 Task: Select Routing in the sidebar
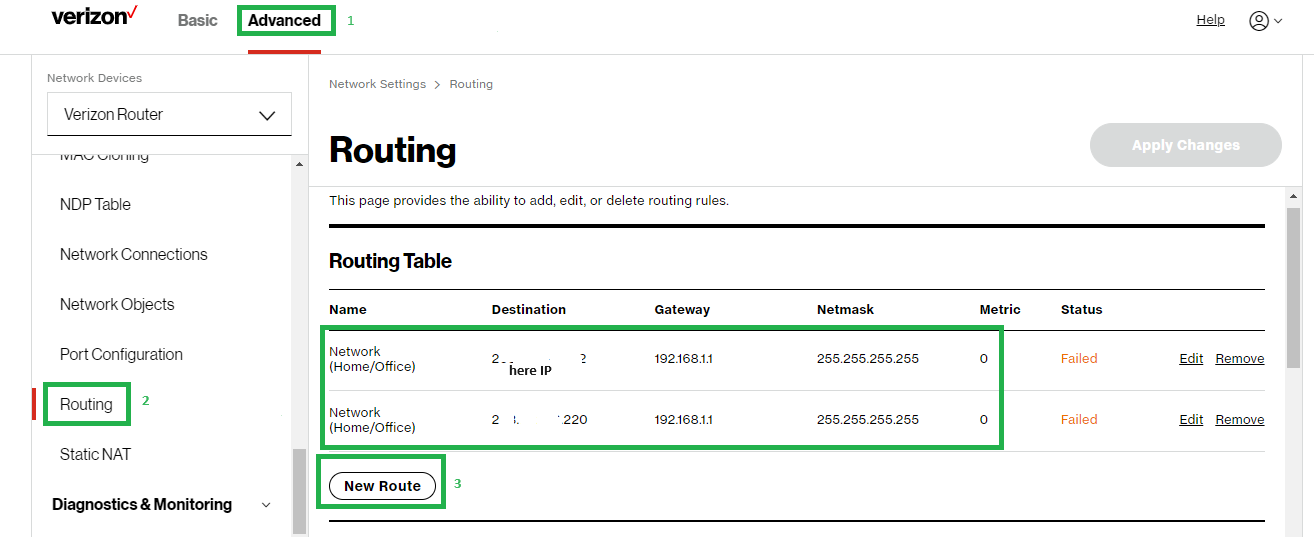coord(86,404)
